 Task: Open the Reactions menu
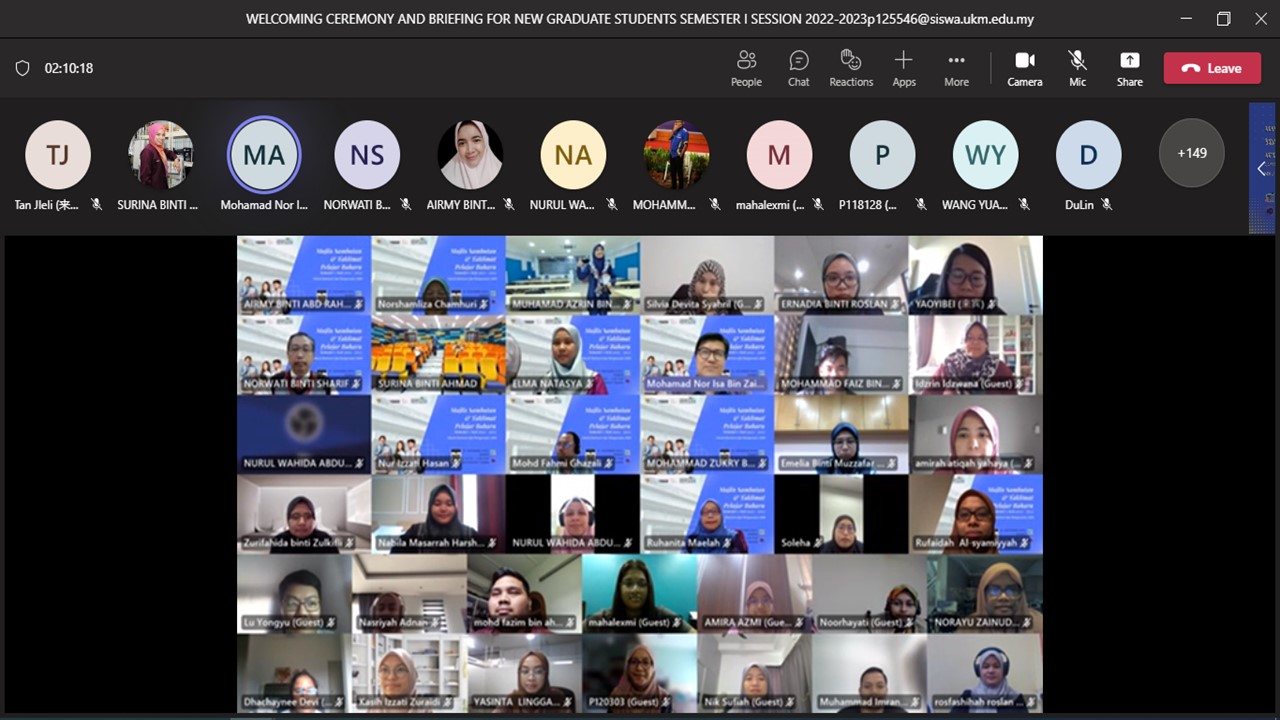click(x=851, y=68)
